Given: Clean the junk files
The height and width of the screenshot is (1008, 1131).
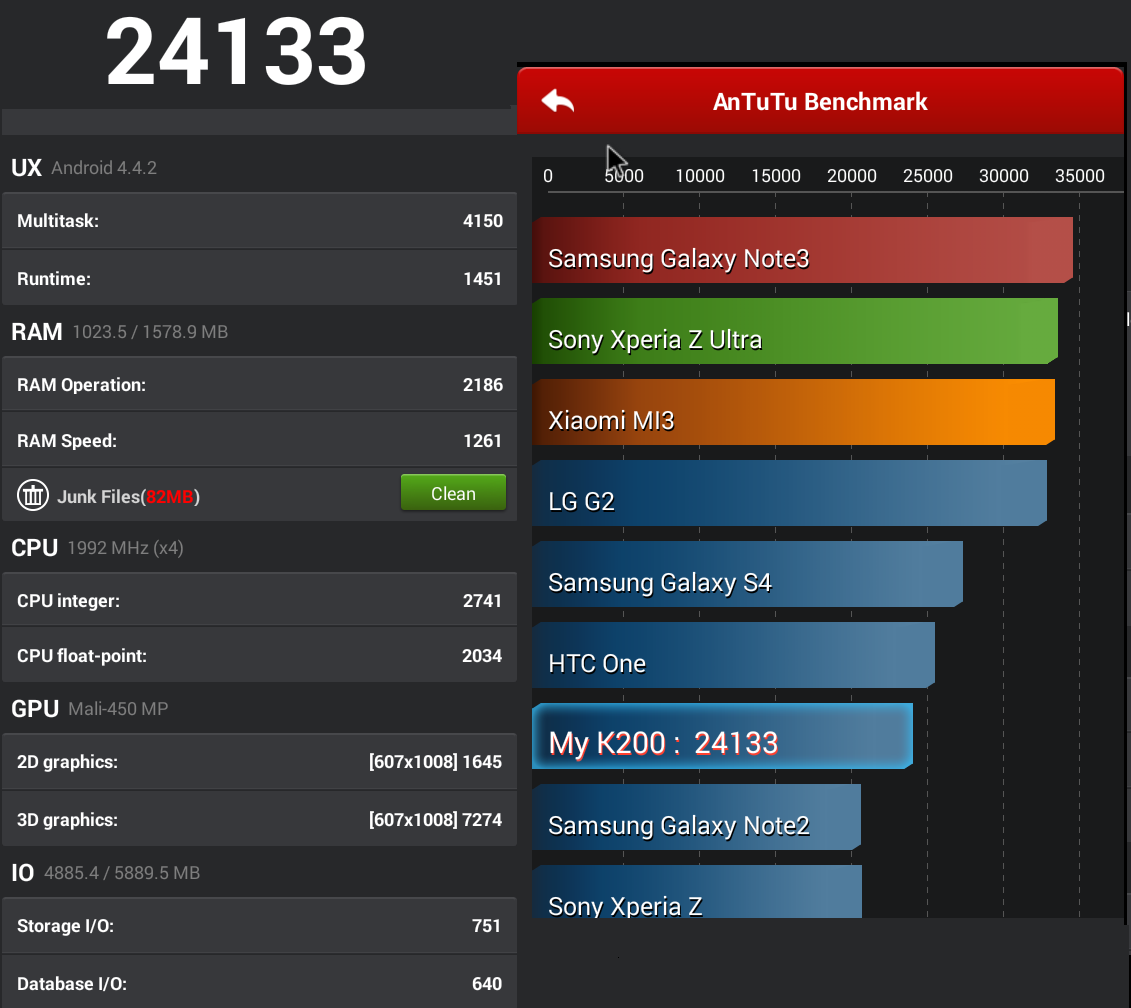Looking at the screenshot, I should [x=453, y=494].
